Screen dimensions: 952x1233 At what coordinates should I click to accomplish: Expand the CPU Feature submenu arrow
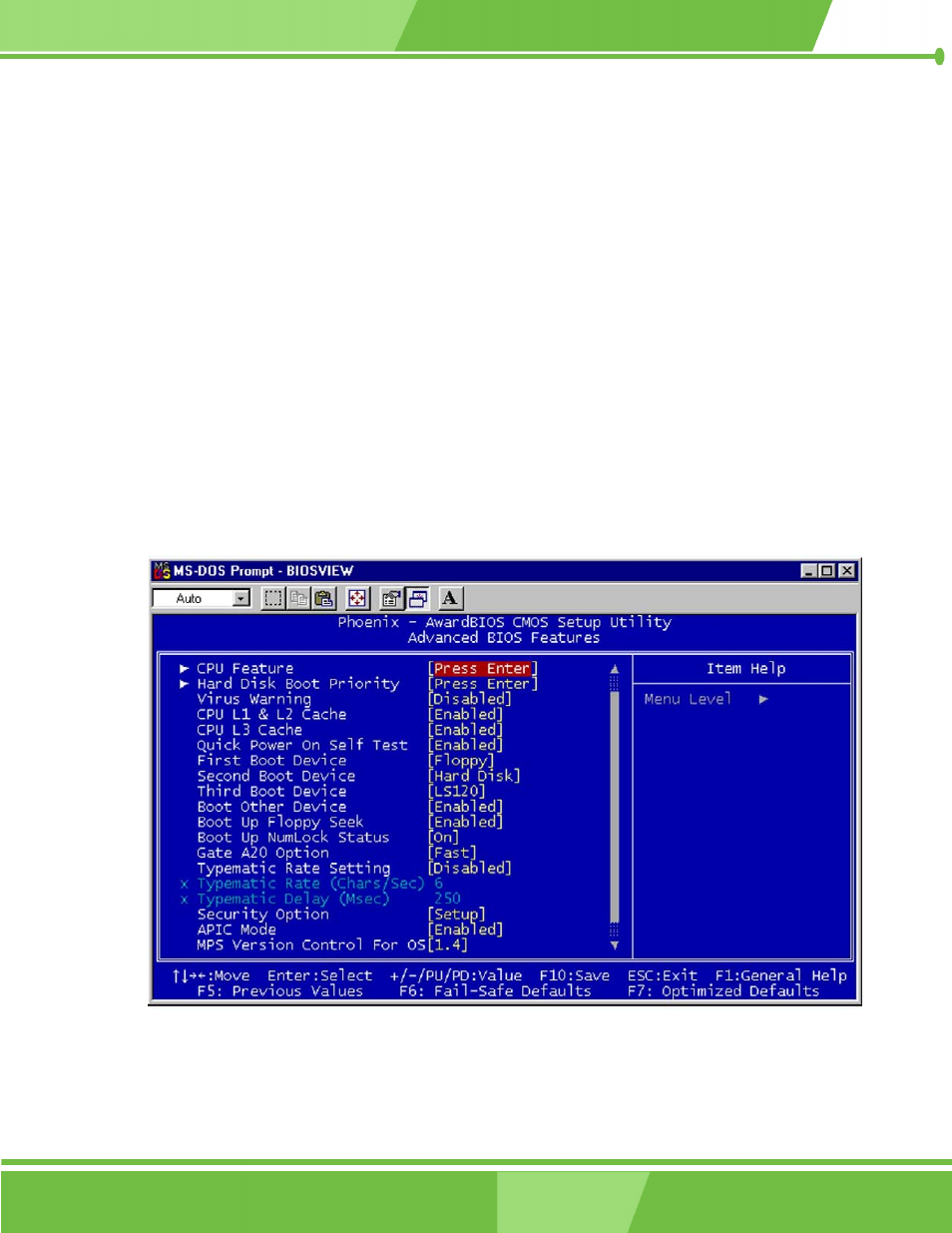[184, 669]
